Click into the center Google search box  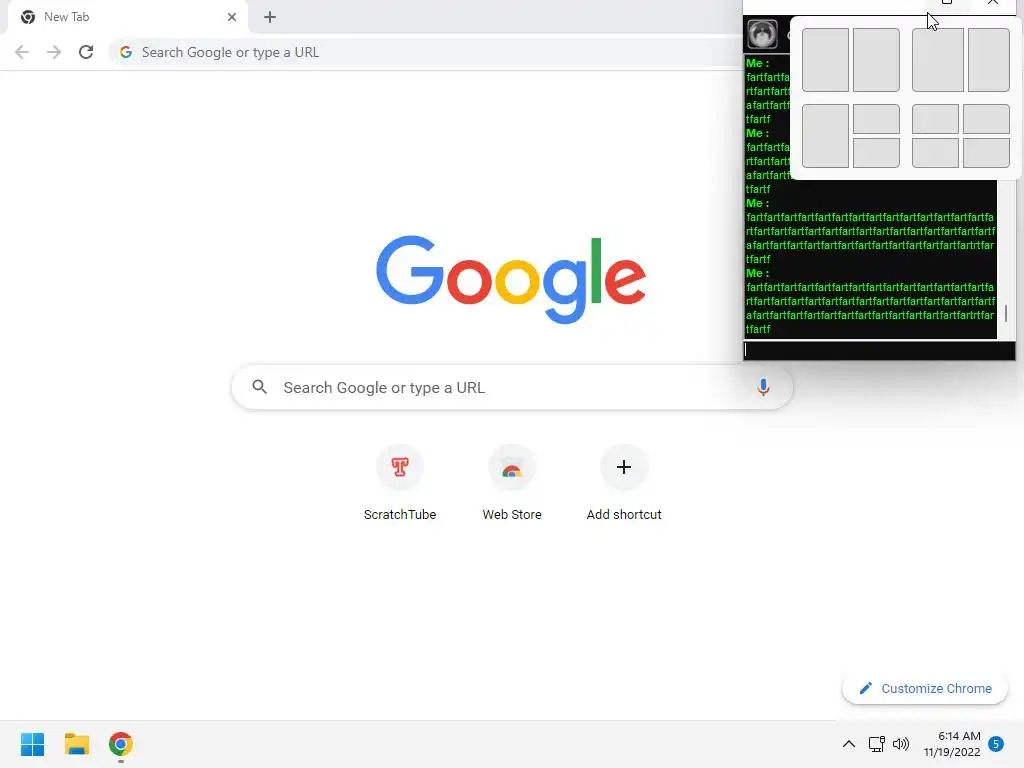point(512,387)
